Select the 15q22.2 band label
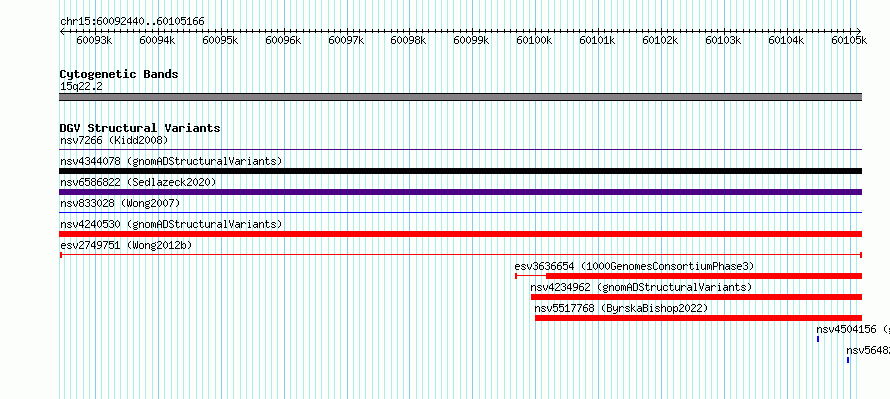The width and height of the screenshot is (890, 399). click(x=81, y=86)
